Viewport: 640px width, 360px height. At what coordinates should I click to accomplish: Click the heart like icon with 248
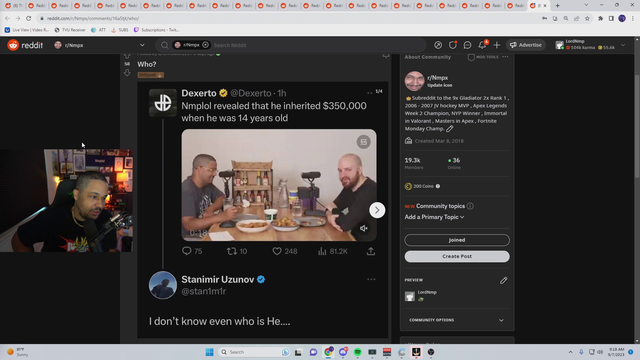click(277, 251)
